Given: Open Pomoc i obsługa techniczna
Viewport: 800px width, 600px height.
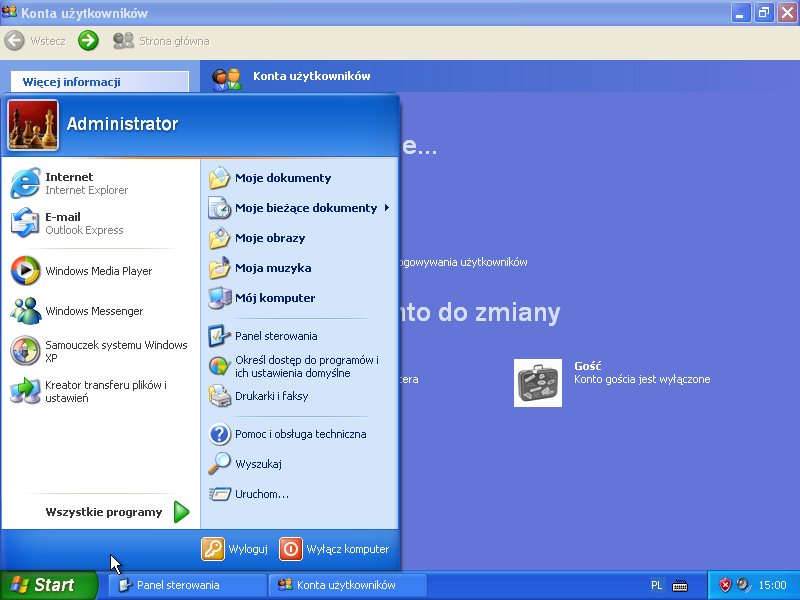Looking at the screenshot, I should [x=300, y=434].
